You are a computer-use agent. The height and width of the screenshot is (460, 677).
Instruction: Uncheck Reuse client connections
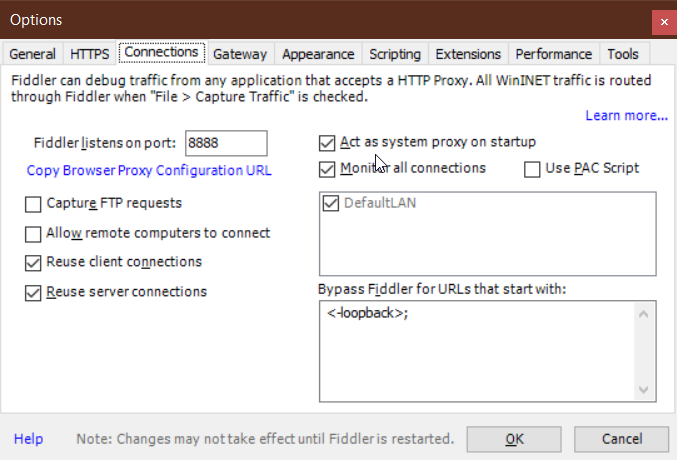pyautogui.click(x=33, y=263)
